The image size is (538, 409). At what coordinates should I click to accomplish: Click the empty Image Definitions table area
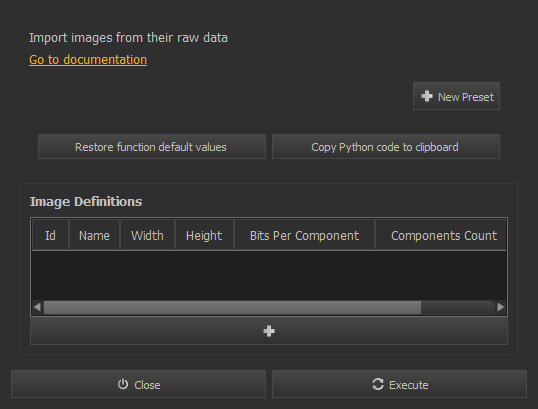[x=269, y=276]
